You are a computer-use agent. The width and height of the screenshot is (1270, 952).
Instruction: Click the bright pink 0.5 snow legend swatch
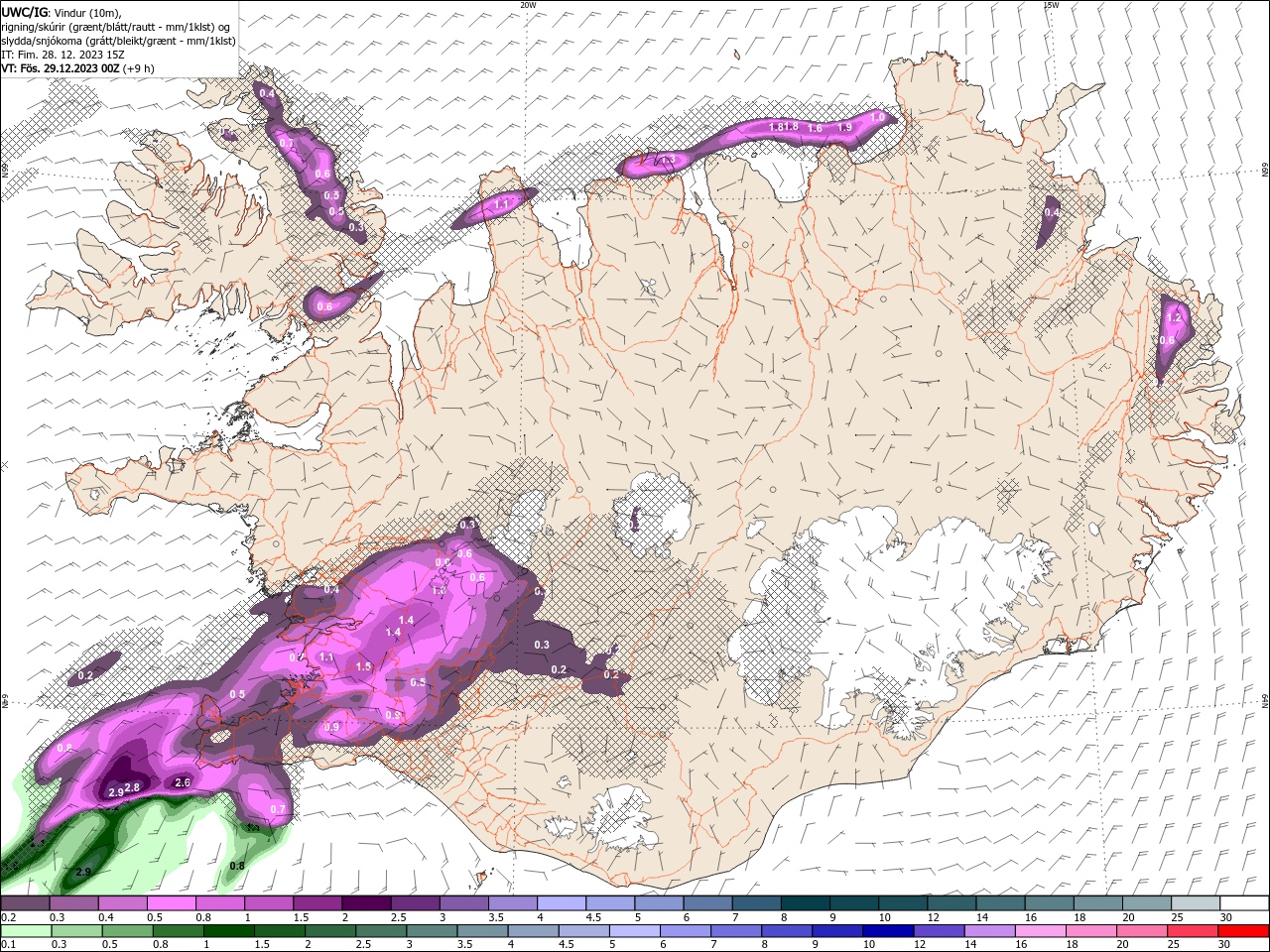click(171, 903)
